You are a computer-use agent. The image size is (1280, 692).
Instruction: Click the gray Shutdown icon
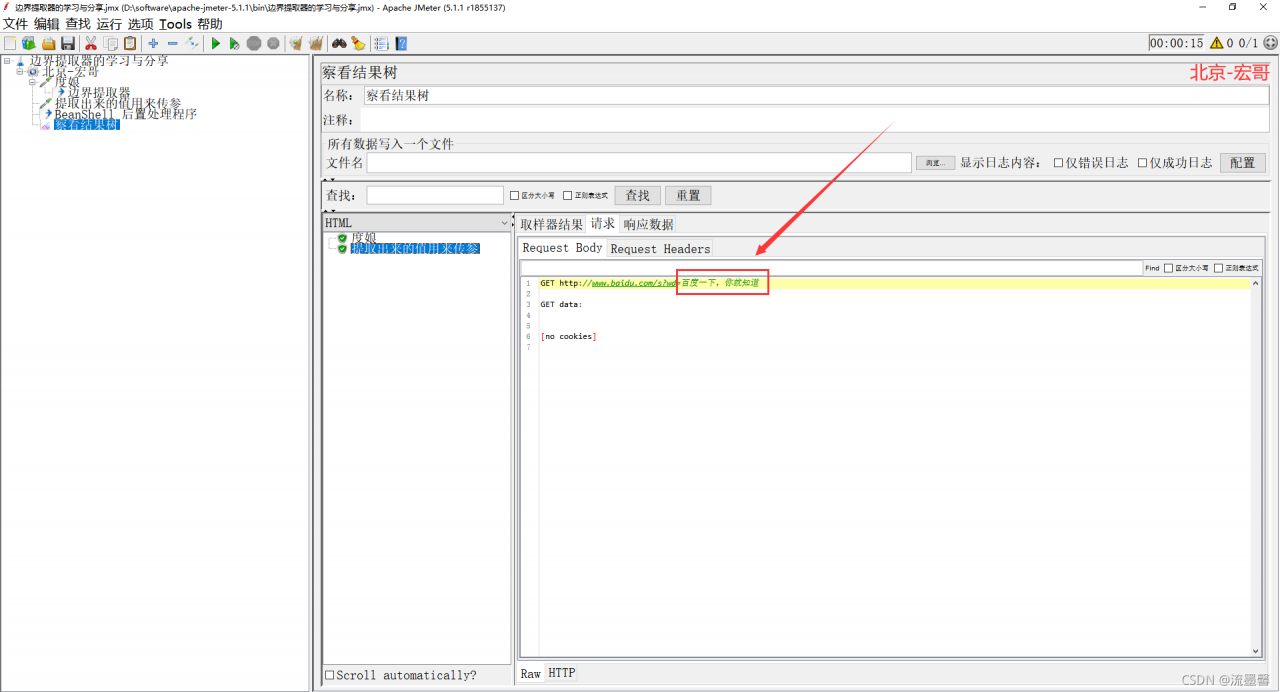click(273, 43)
